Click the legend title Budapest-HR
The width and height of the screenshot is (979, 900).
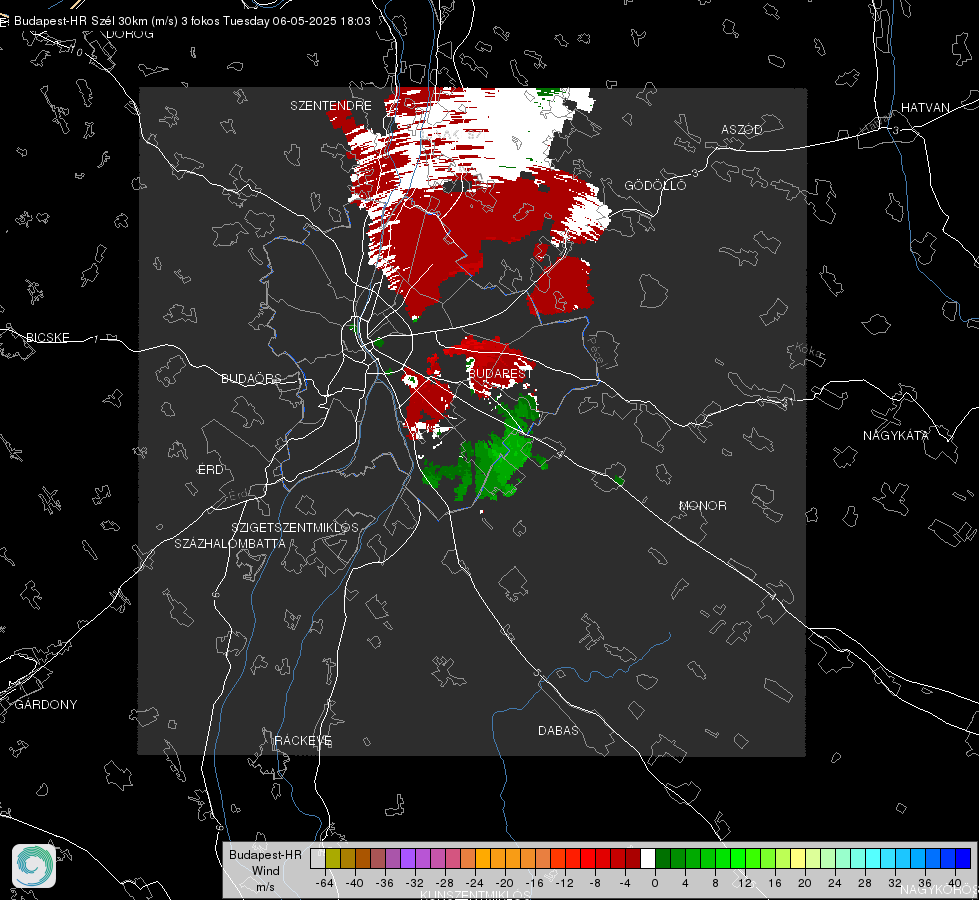(x=265, y=854)
